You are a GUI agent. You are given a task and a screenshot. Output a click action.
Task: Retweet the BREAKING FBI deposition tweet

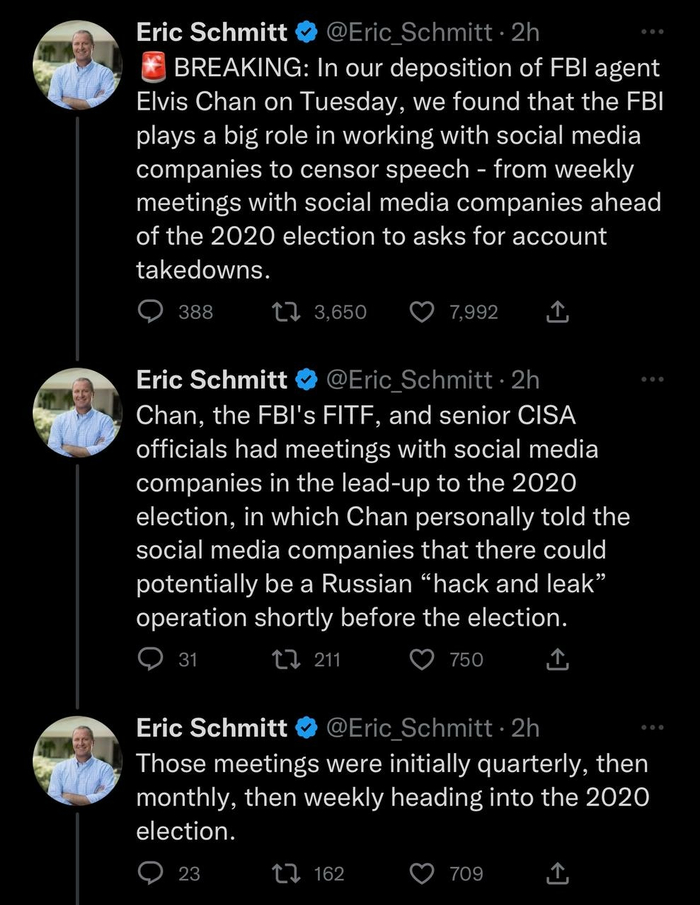(285, 312)
